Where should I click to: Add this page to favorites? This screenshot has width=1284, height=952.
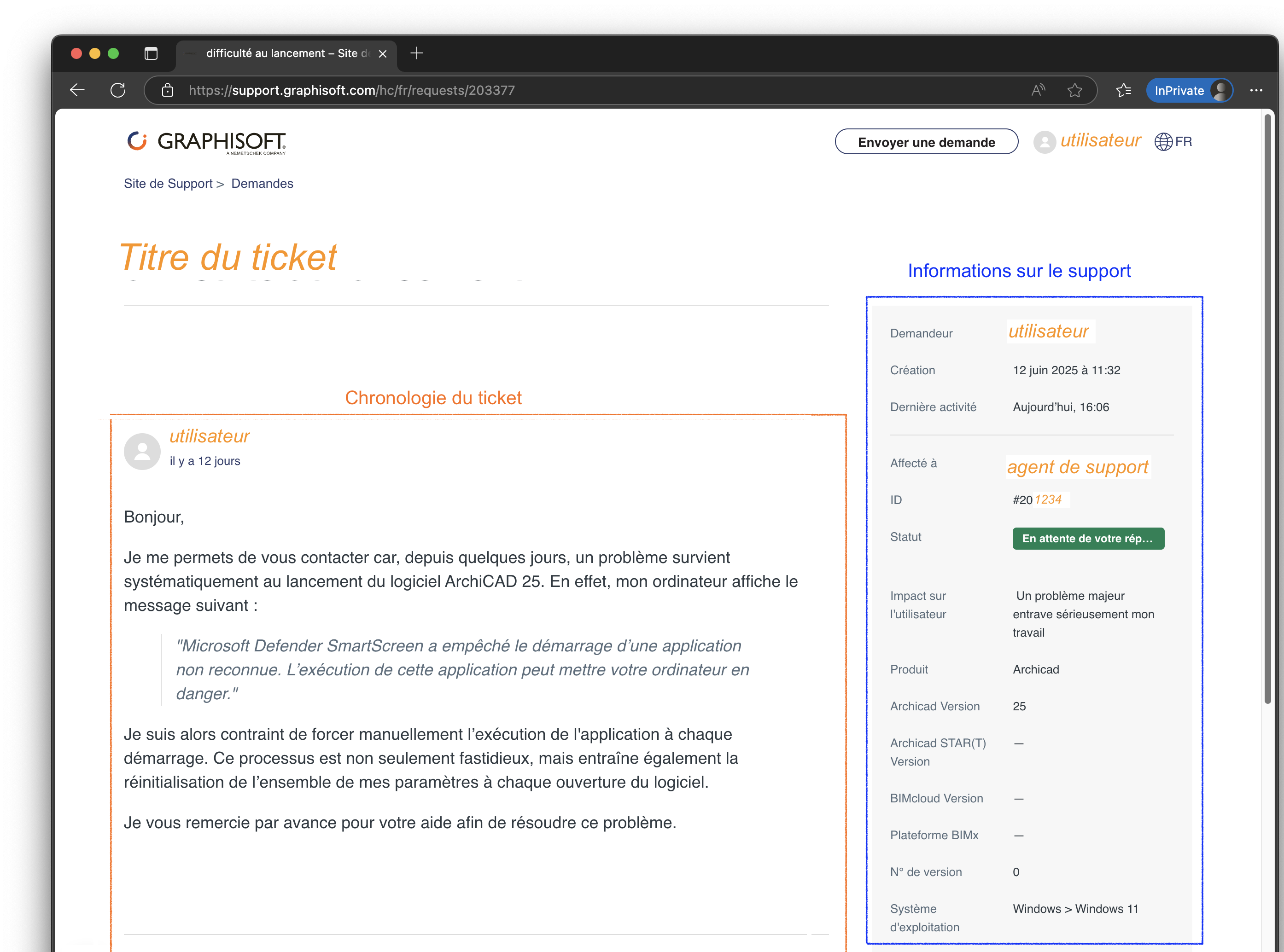pos(1075,90)
